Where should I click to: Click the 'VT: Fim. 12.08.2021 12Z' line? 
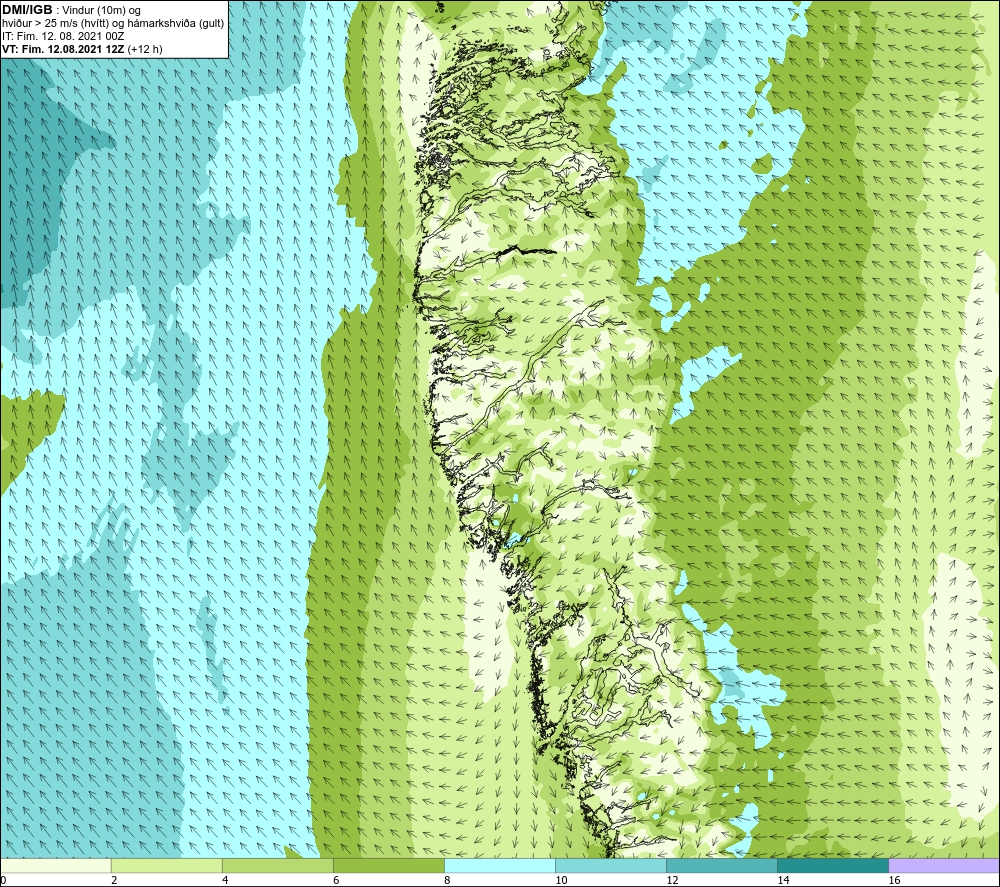point(82,49)
